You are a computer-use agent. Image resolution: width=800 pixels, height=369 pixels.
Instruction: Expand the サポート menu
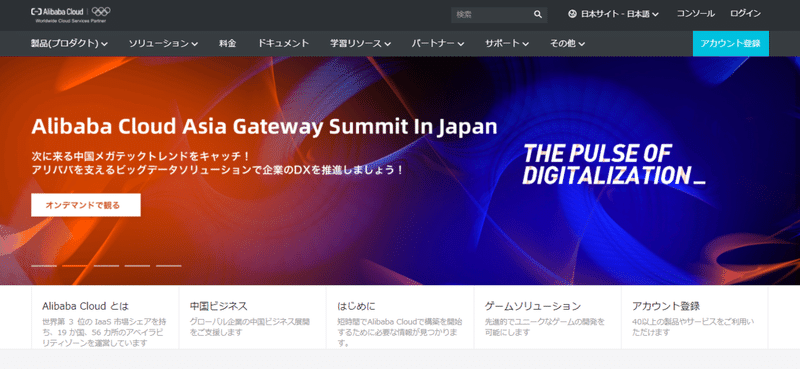pos(507,44)
